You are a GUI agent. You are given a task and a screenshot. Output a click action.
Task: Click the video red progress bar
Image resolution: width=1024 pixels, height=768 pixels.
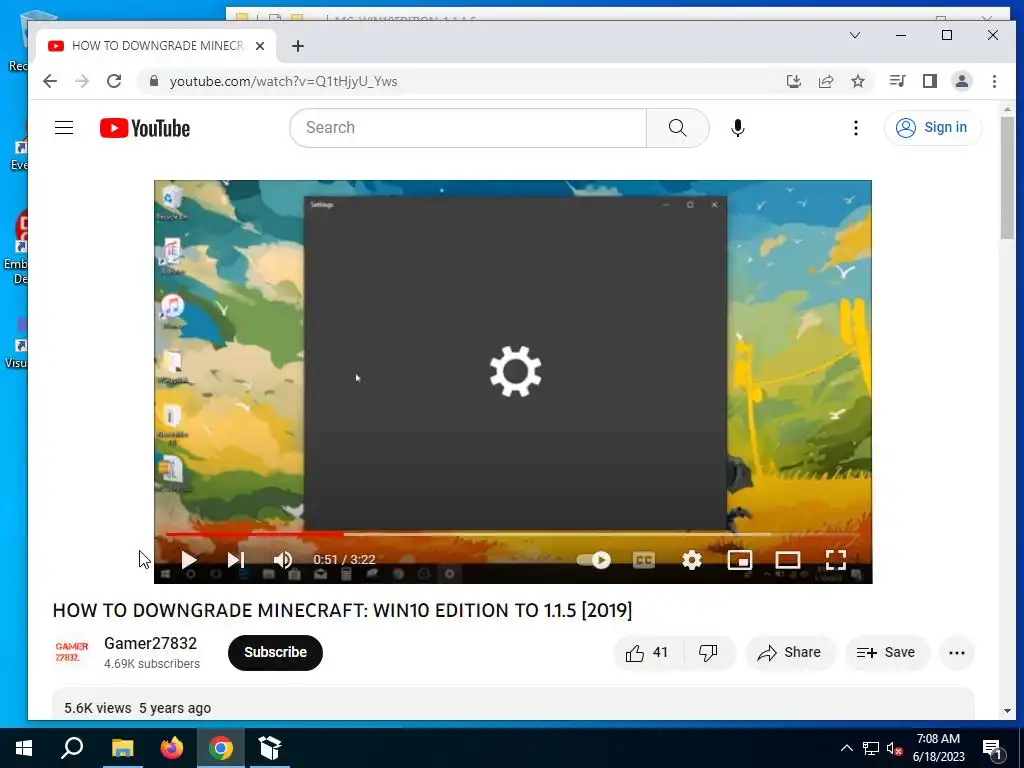255,534
